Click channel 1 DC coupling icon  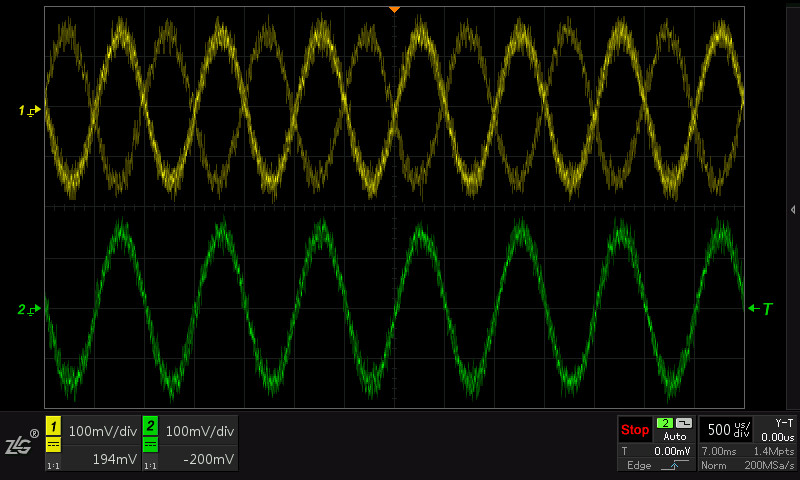[x=54, y=445]
